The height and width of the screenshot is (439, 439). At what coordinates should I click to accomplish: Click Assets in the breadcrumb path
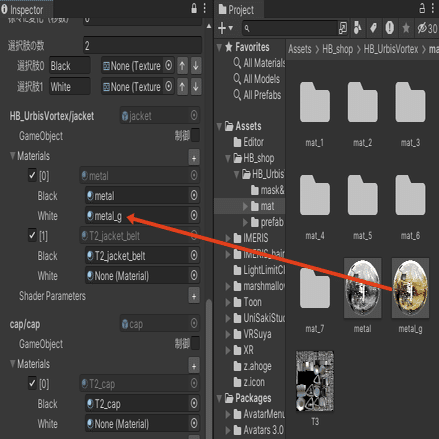(x=300, y=49)
